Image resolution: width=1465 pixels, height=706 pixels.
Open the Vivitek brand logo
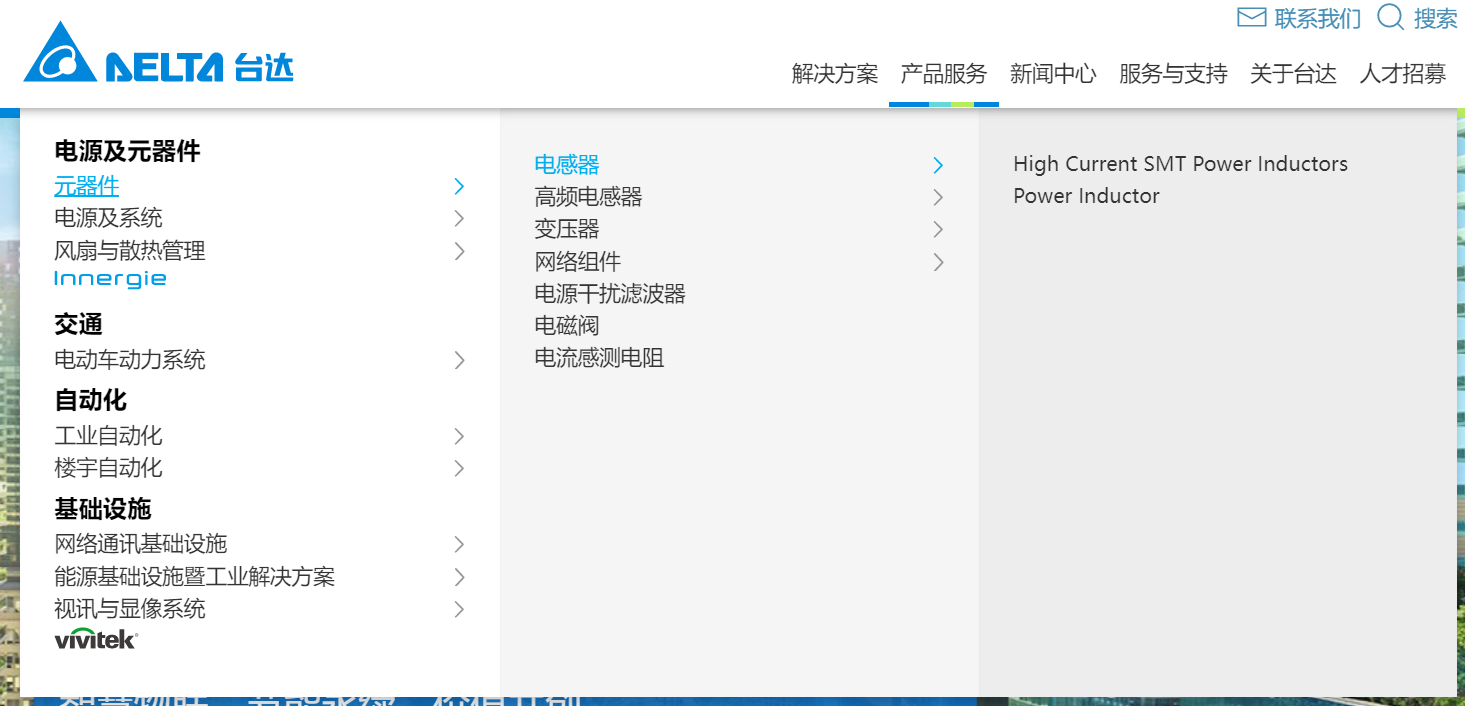pyautogui.click(x=96, y=639)
